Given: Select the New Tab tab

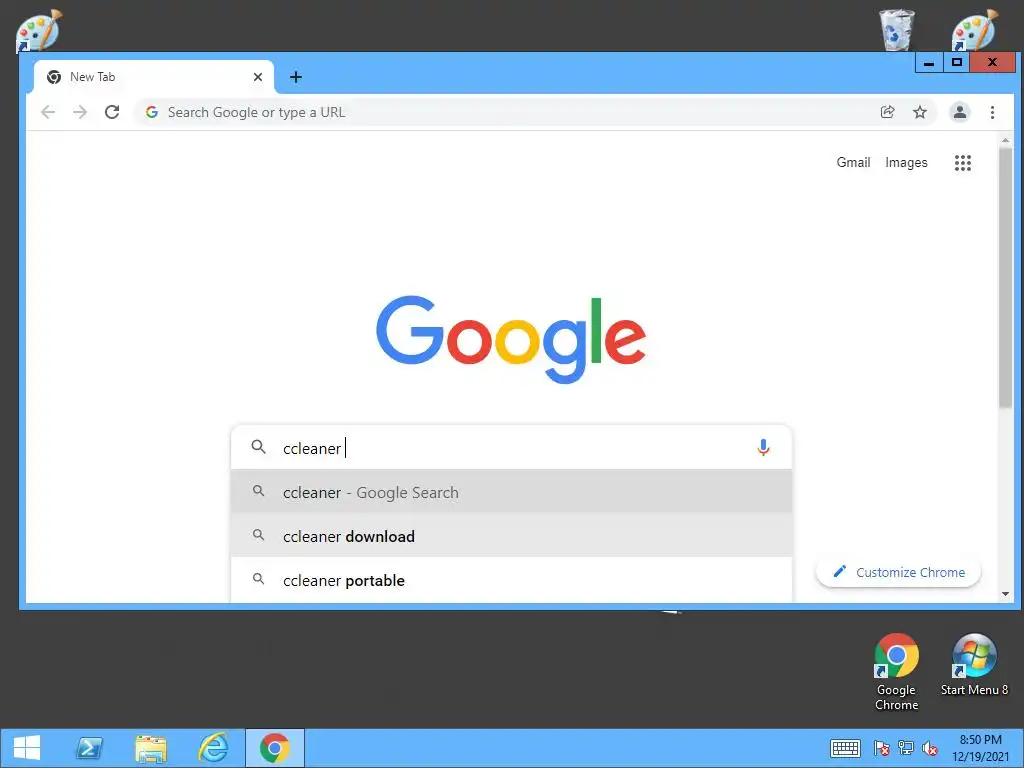Looking at the screenshot, I should [x=153, y=77].
